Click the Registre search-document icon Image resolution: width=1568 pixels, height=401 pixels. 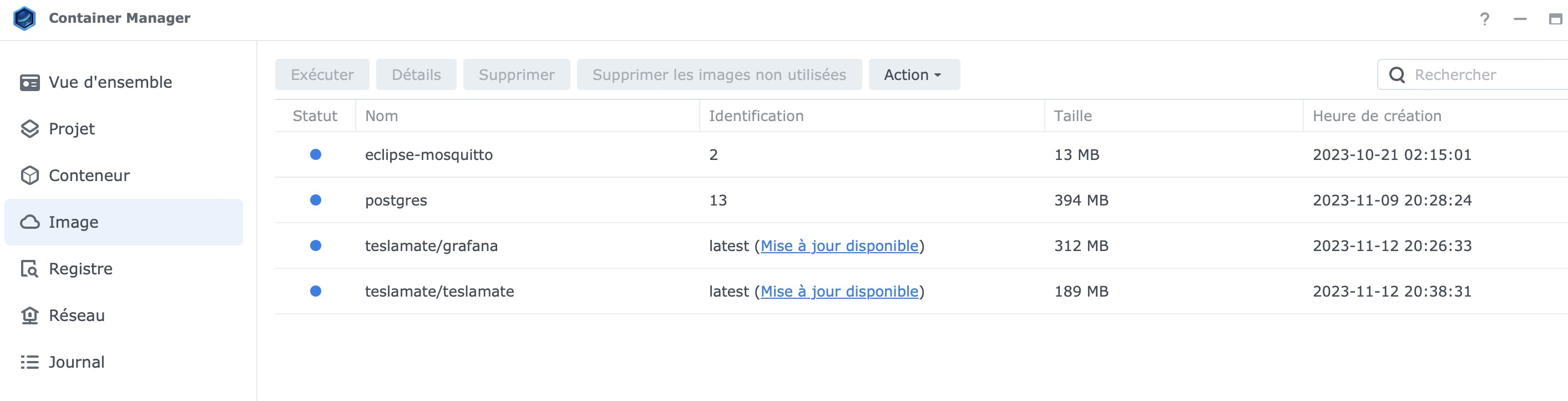click(x=29, y=269)
